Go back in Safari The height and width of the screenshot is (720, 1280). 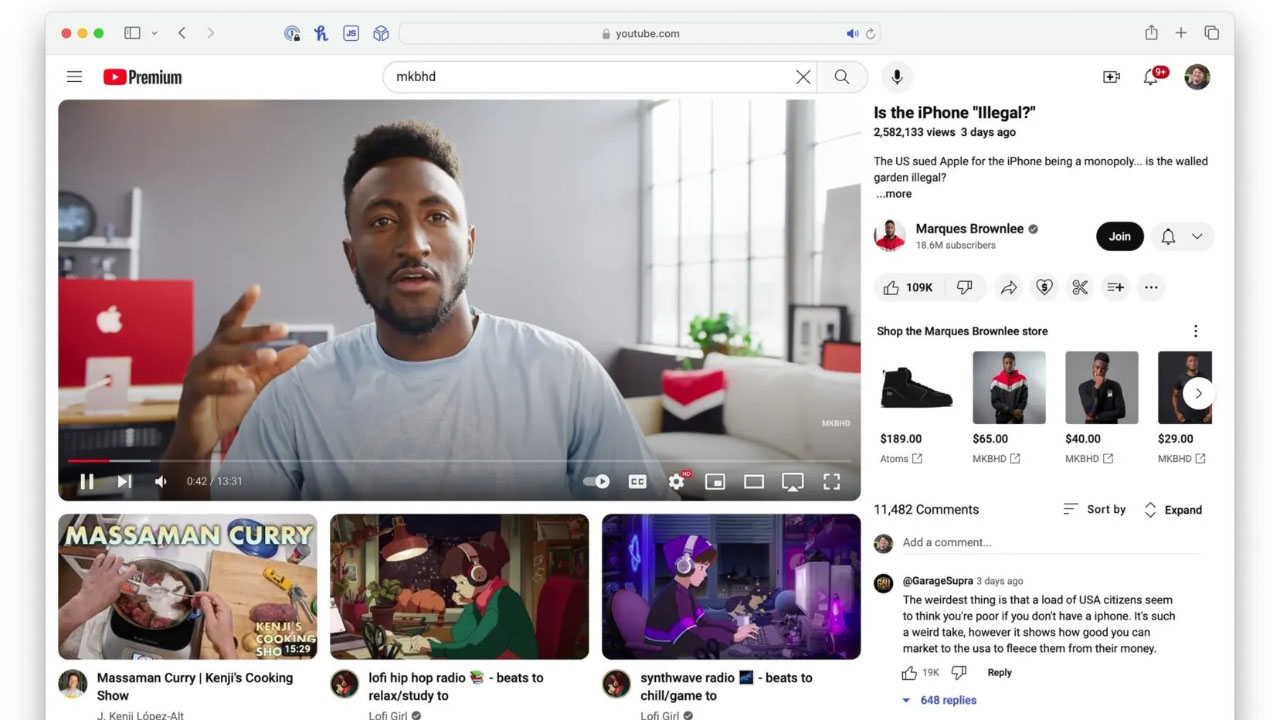[x=182, y=33]
